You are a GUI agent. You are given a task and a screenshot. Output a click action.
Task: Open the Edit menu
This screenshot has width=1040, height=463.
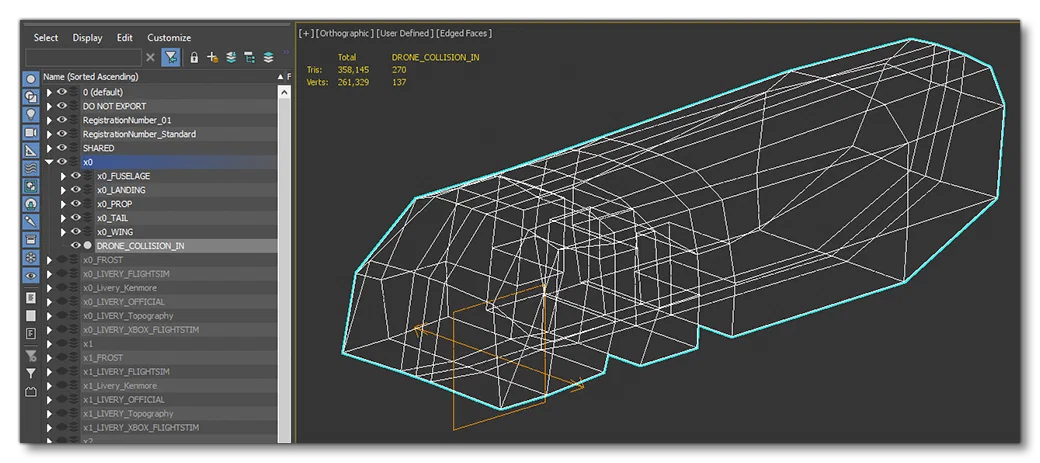125,38
